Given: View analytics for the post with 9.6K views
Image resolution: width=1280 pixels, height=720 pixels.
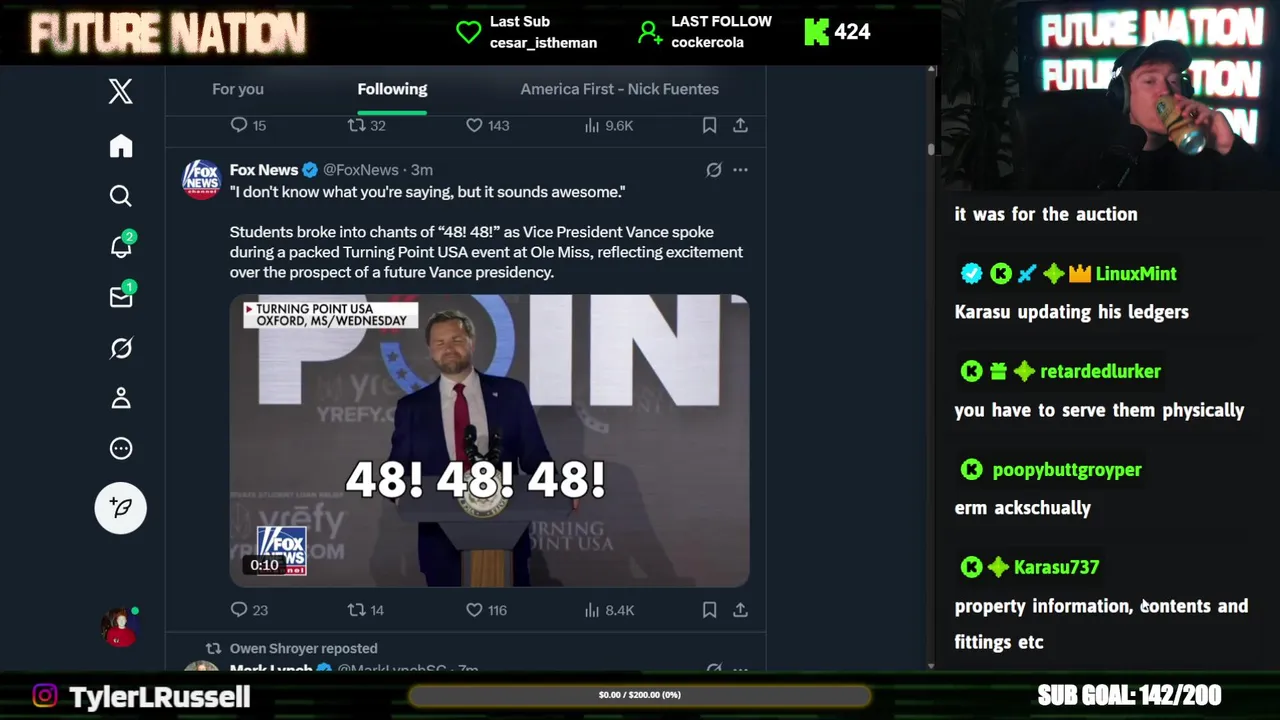Looking at the screenshot, I should click(x=608, y=125).
